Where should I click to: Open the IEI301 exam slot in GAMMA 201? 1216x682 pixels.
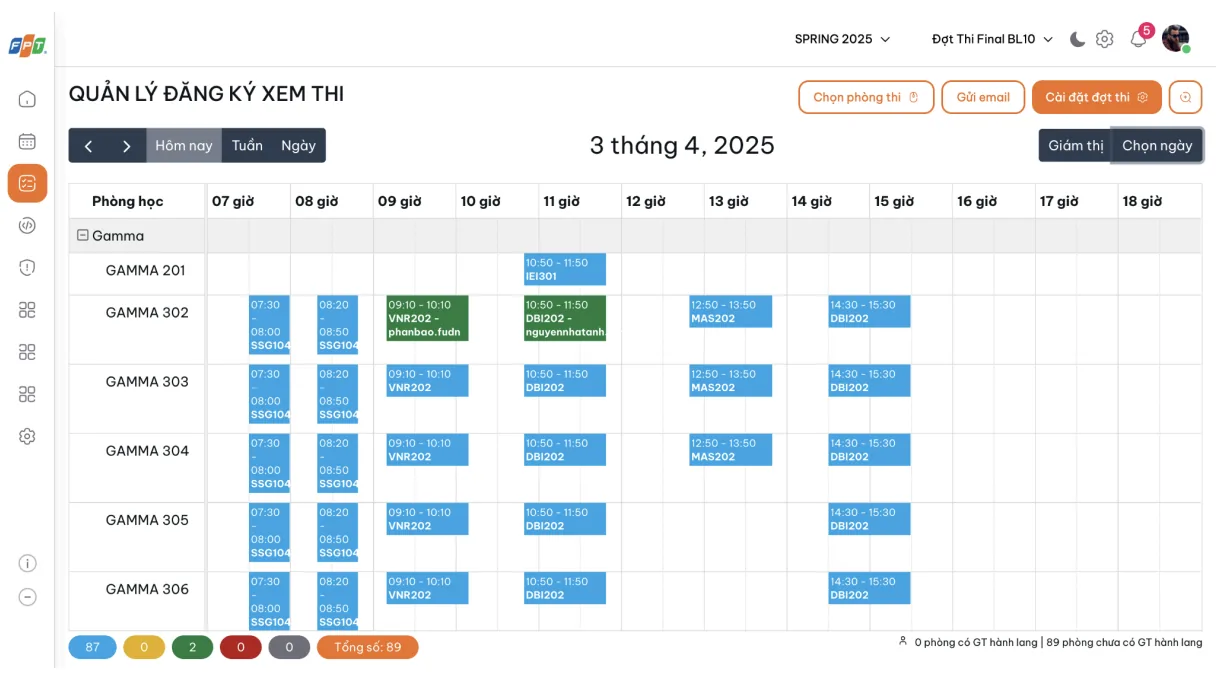point(564,269)
